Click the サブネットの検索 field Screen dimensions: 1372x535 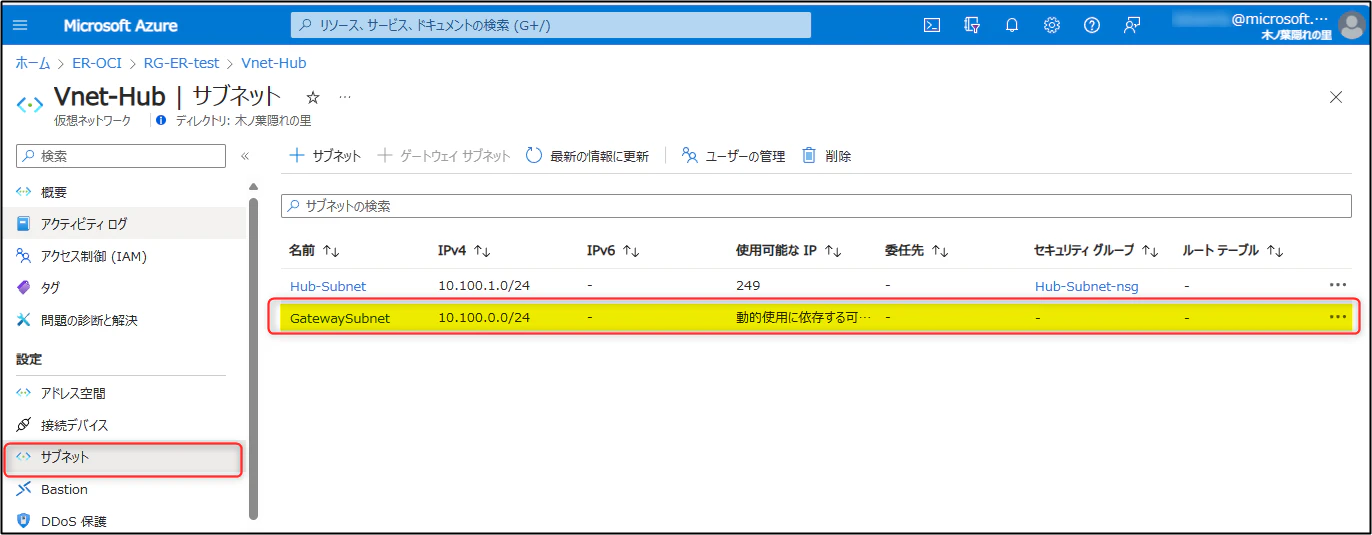(816, 206)
